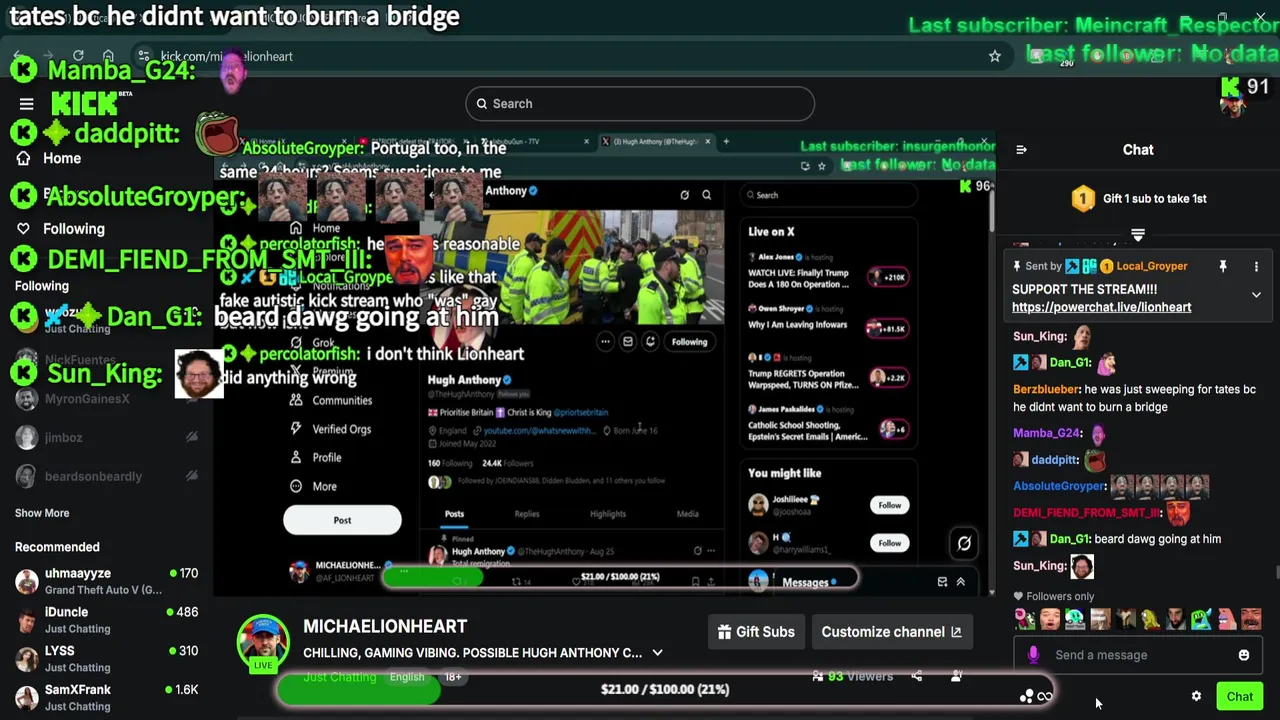Click the purple icon in message box
The width and height of the screenshot is (1280, 720).
click(x=1033, y=655)
